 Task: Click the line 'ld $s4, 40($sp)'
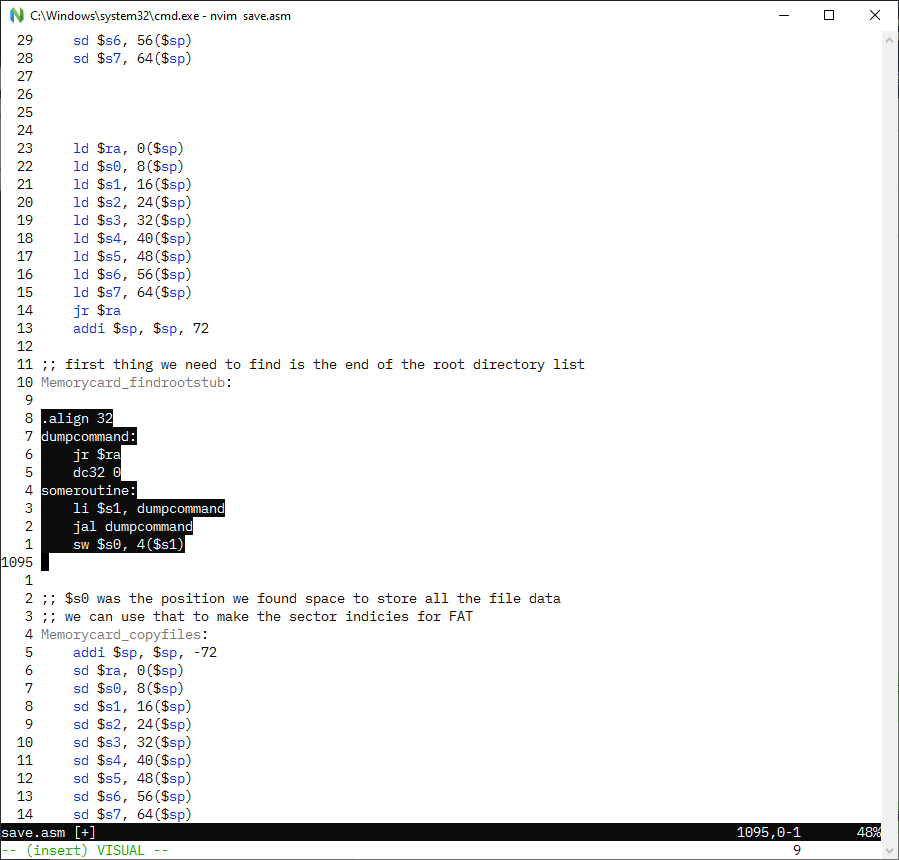(132, 239)
